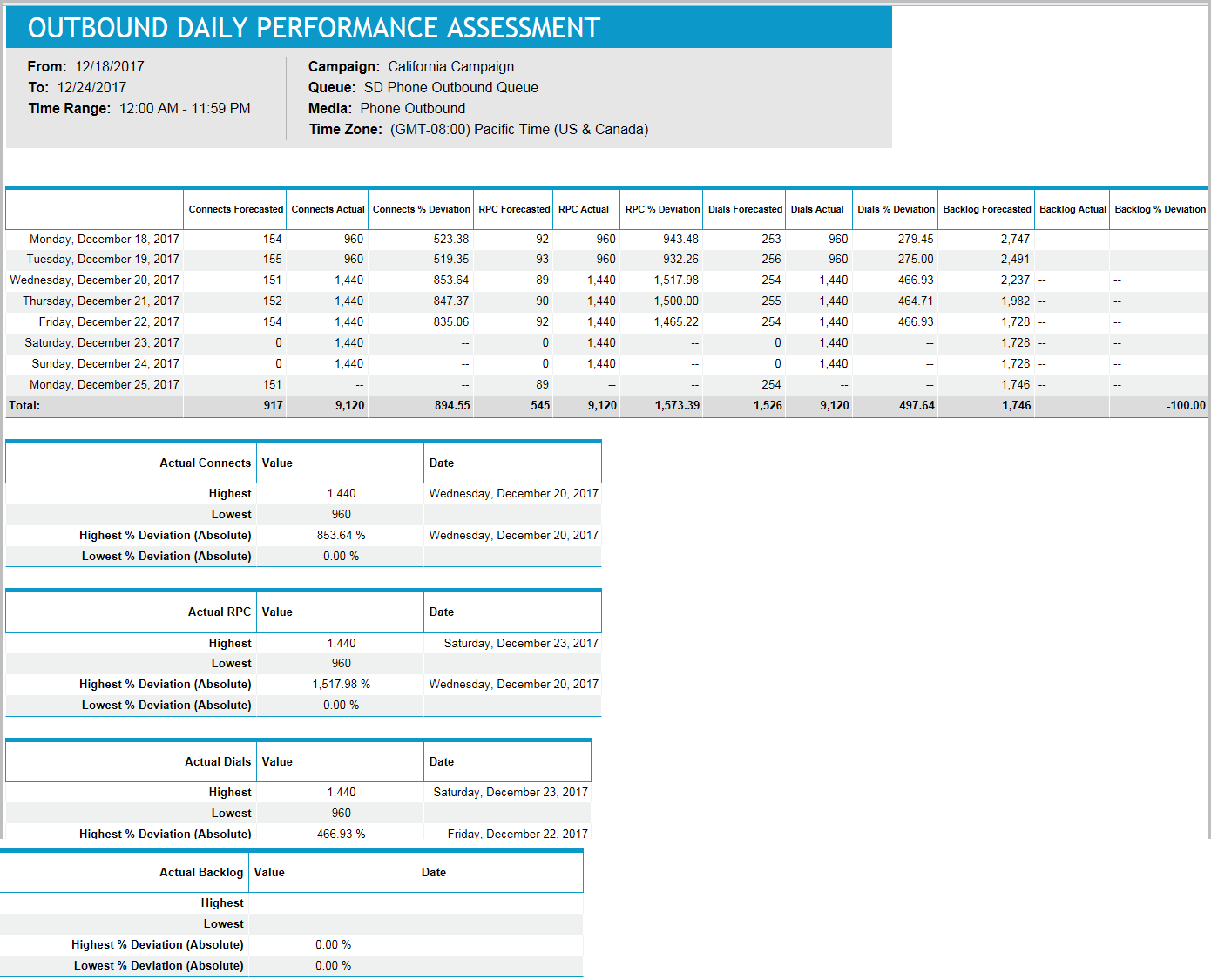Select the Backlog Forecasted column header
The width and height of the screenshot is (1211, 980).
point(986,209)
